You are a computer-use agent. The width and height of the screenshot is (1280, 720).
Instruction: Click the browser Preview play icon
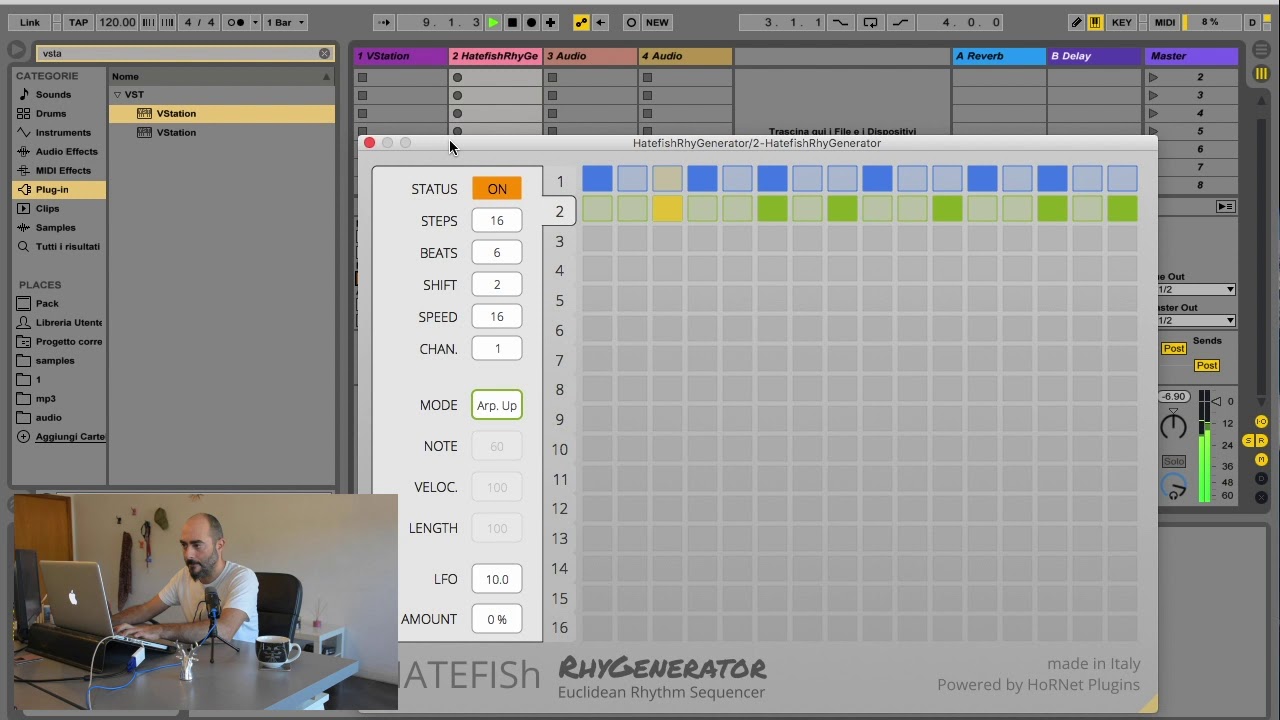[17, 50]
